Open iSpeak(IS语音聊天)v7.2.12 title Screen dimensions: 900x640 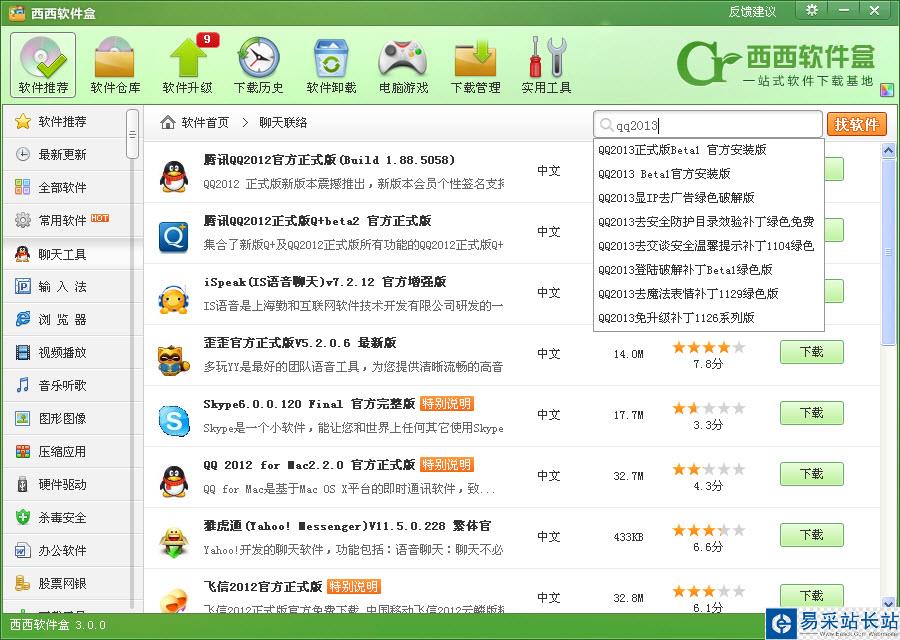(324, 282)
